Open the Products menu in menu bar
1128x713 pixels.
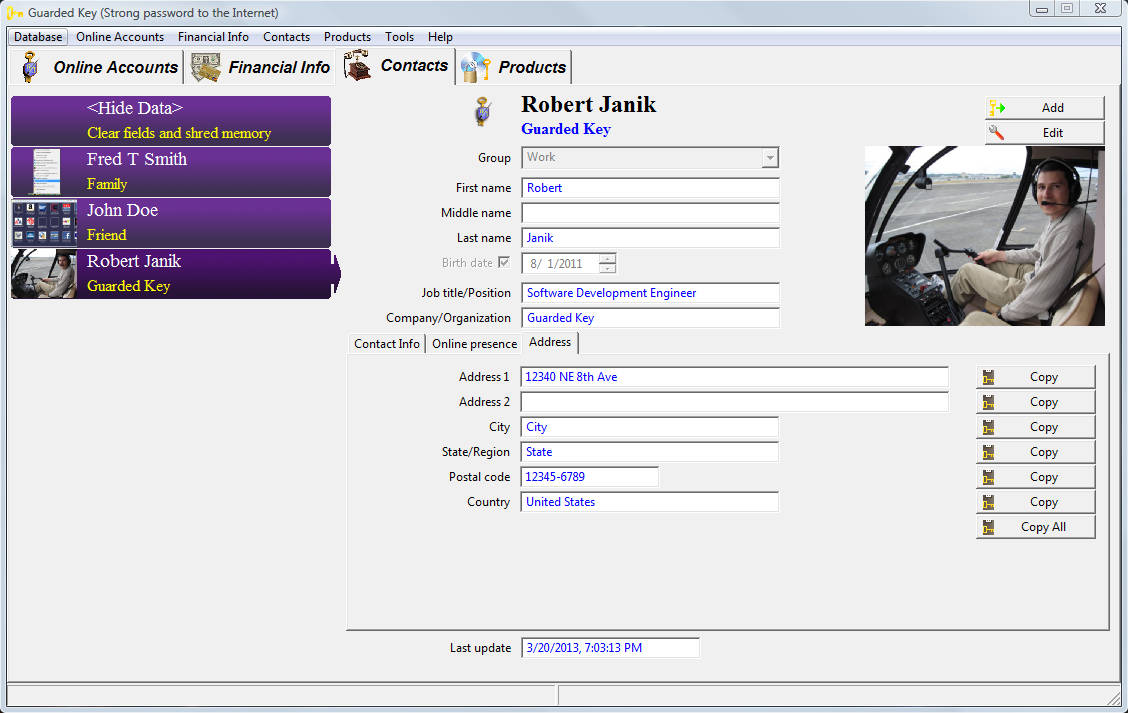point(347,37)
